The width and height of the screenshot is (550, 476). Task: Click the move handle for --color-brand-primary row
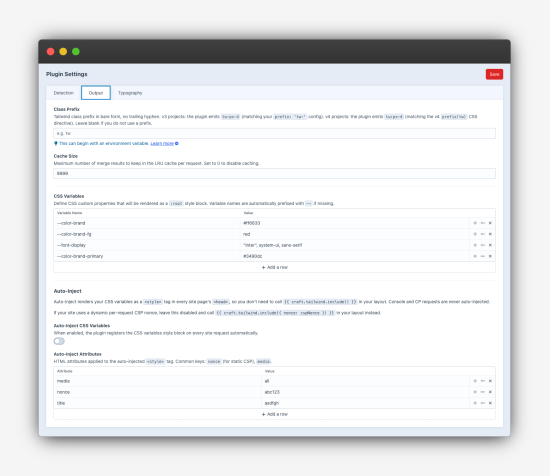(x=475, y=256)
